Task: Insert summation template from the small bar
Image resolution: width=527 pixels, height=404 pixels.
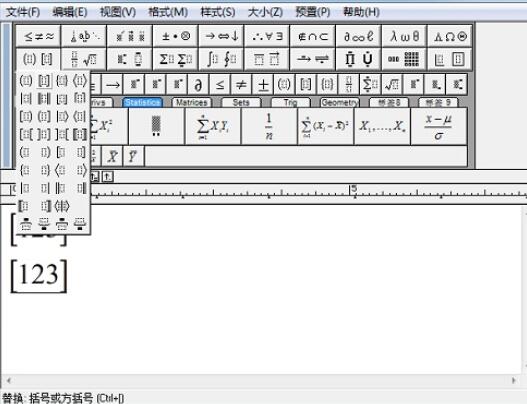Action: click(370, 84)
